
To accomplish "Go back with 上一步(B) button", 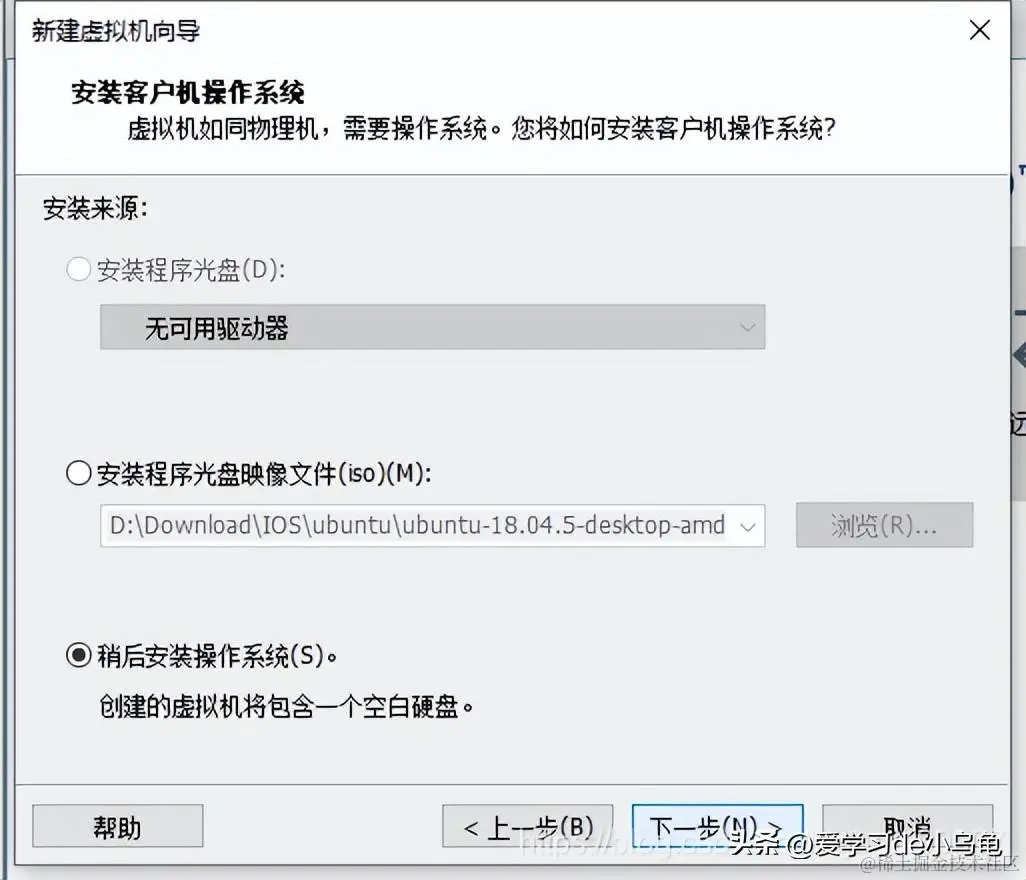I will [x=527, y=826].
